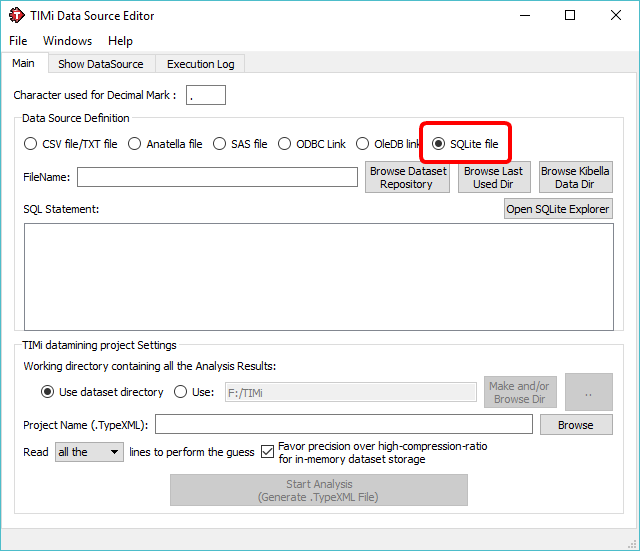This screenshot has width=640, height=551.
Task: Toggle Favor precision over high-compression-ratio checkbox
Action: (x=268, y=452)
